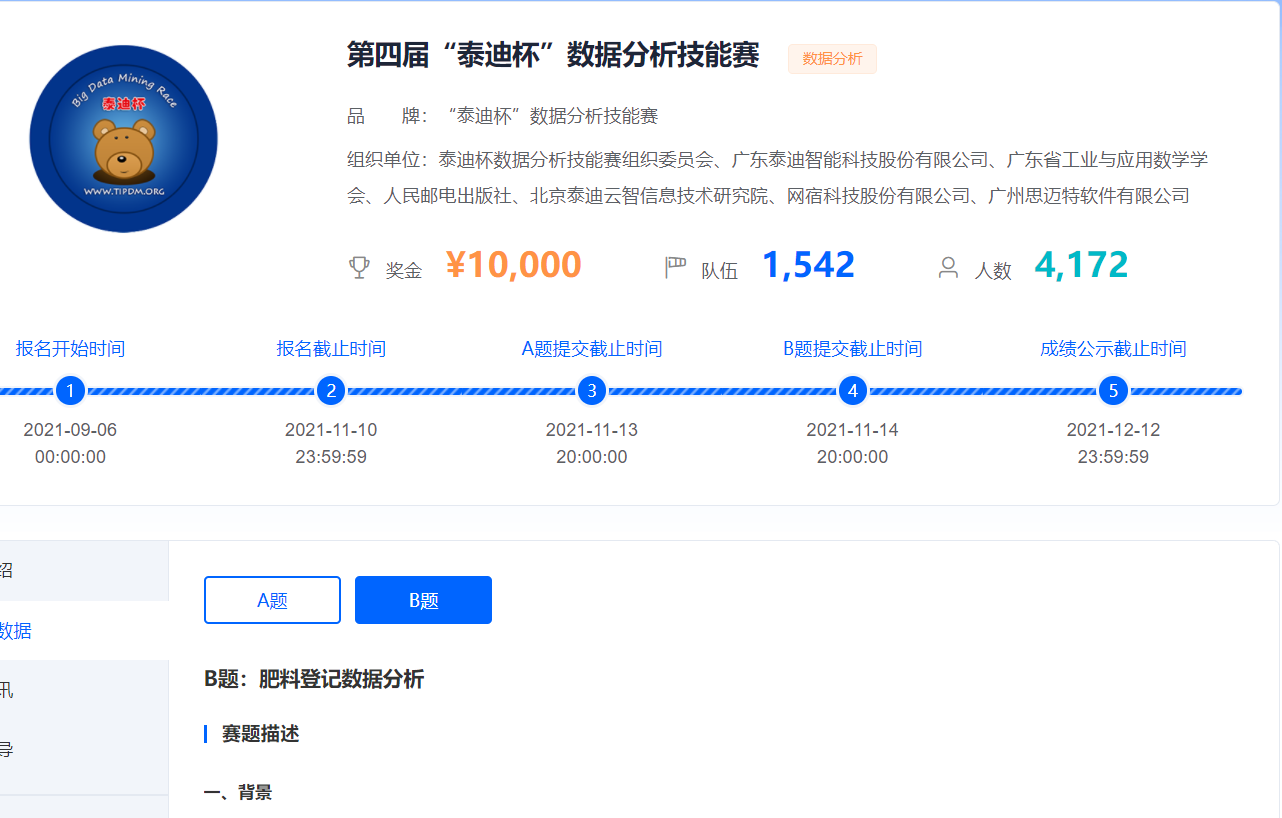Click the 报名截止时间 label

(331, 349)
